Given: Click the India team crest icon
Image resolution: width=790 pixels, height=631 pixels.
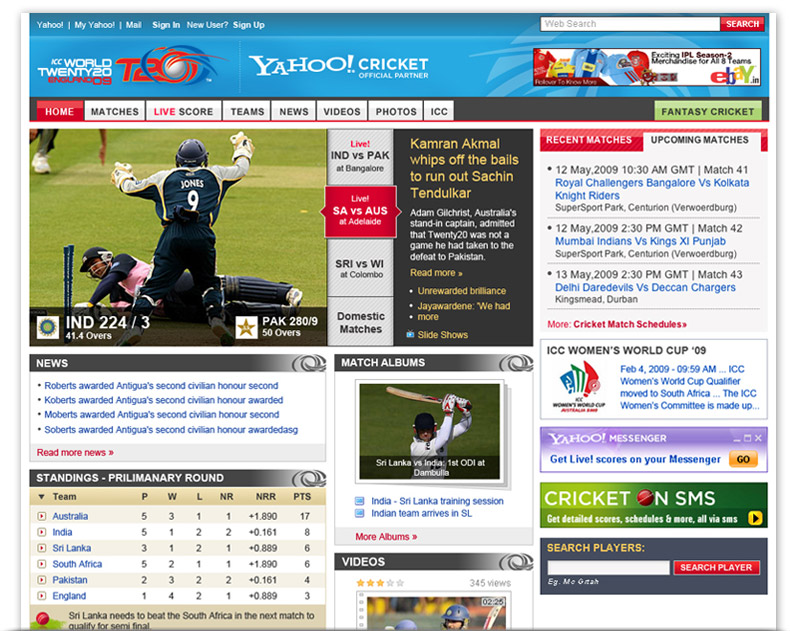Looking at the screenshot, I should 48,328.
